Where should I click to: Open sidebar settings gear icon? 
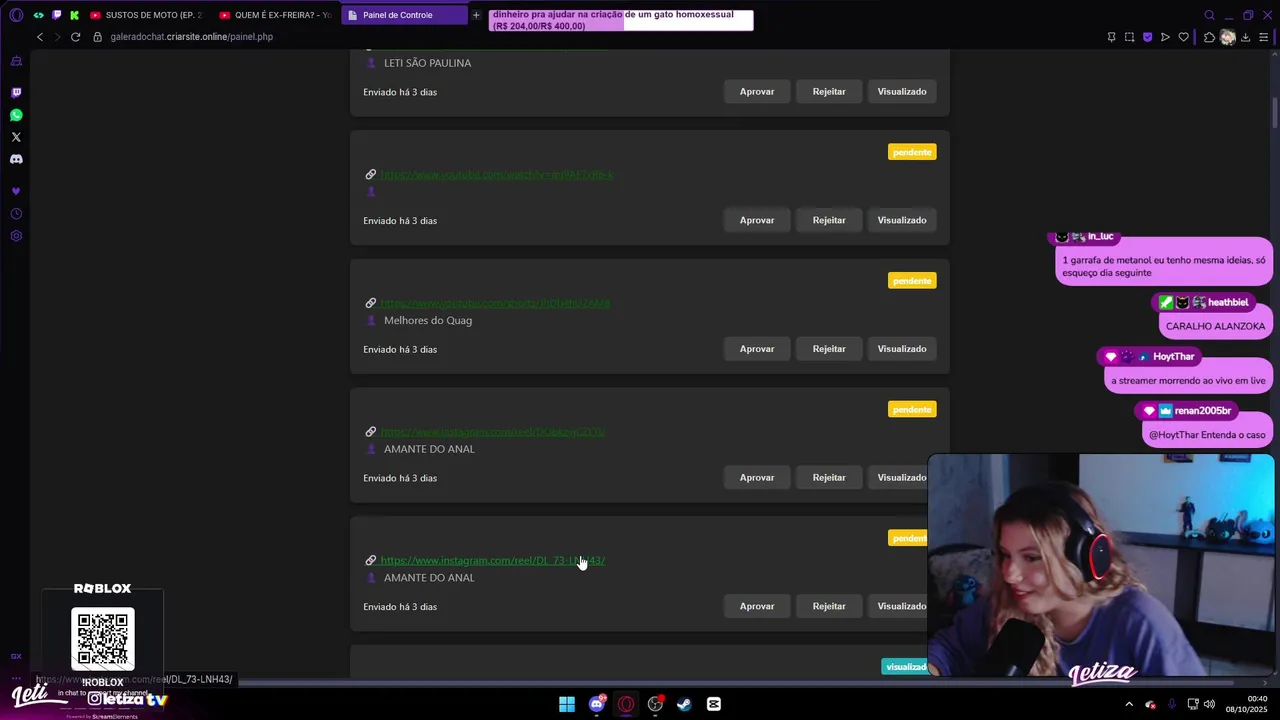click(x=16, y=236)
